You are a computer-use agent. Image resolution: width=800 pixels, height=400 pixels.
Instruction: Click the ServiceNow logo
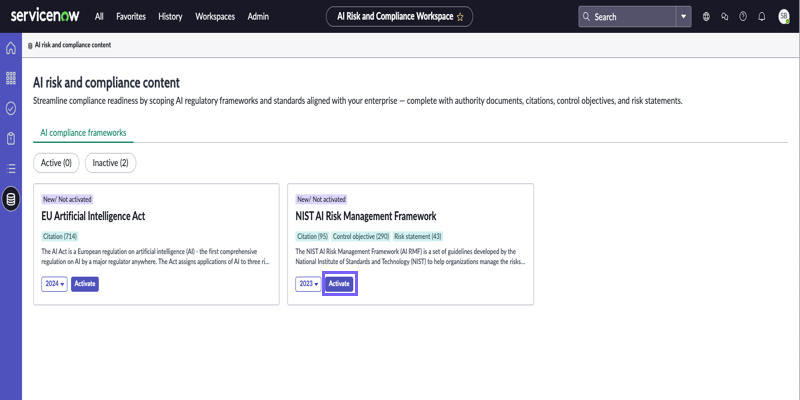pos(45,16)
